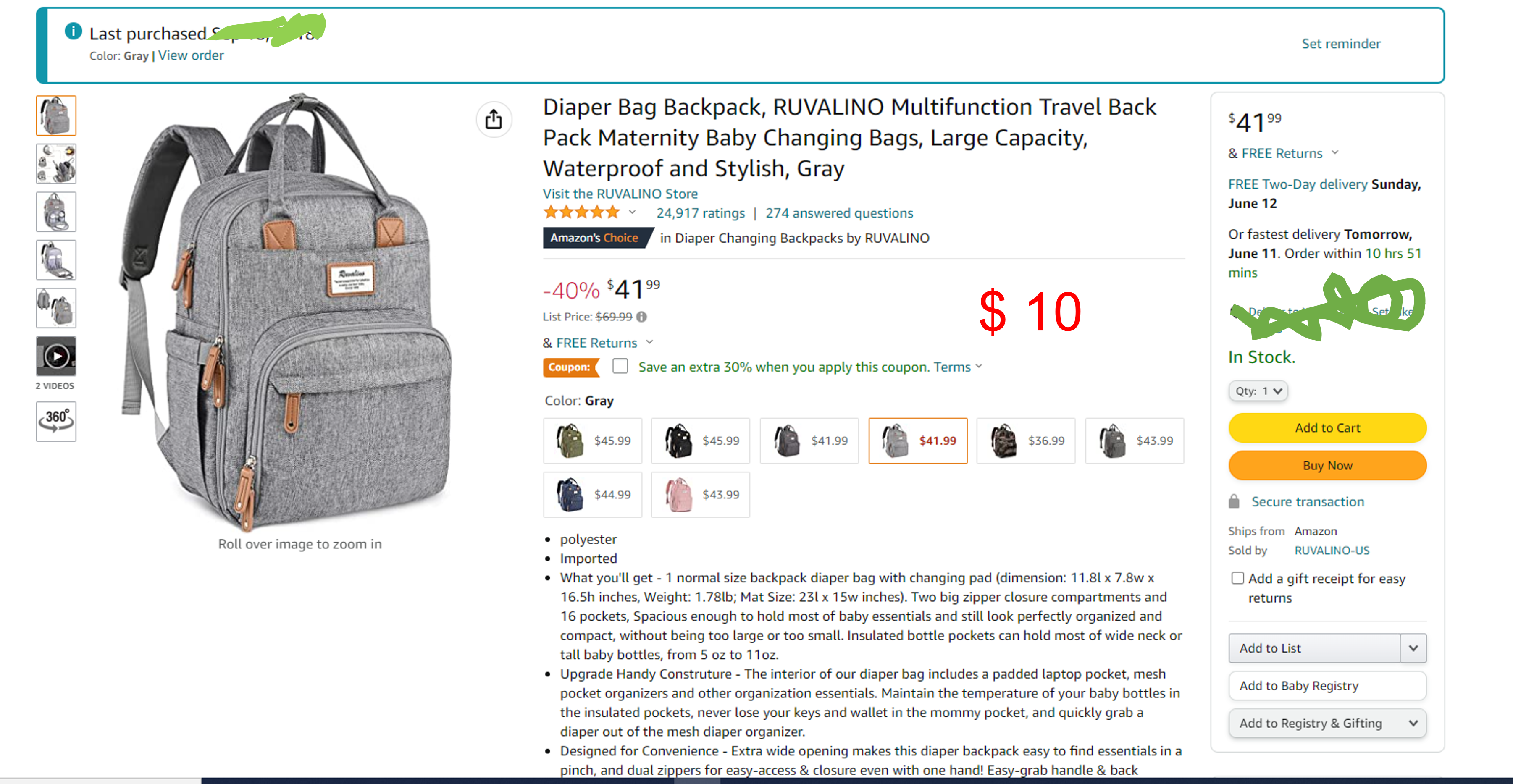
Task: Choose the camouflage $36.99 color option
Action: [x=1025, y=441]
